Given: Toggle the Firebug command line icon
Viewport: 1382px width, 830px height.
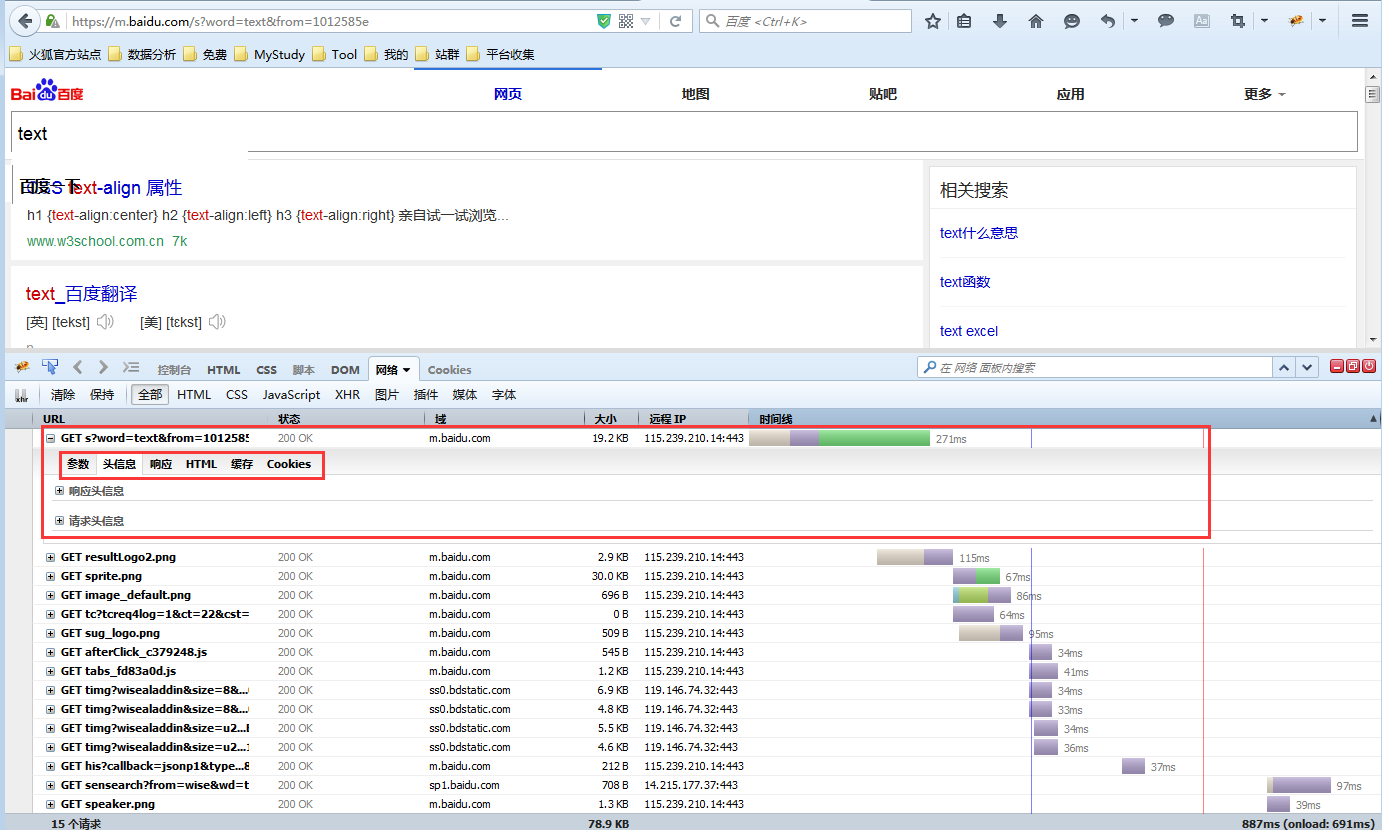Looking at the screenshot, I should [131, 367].
